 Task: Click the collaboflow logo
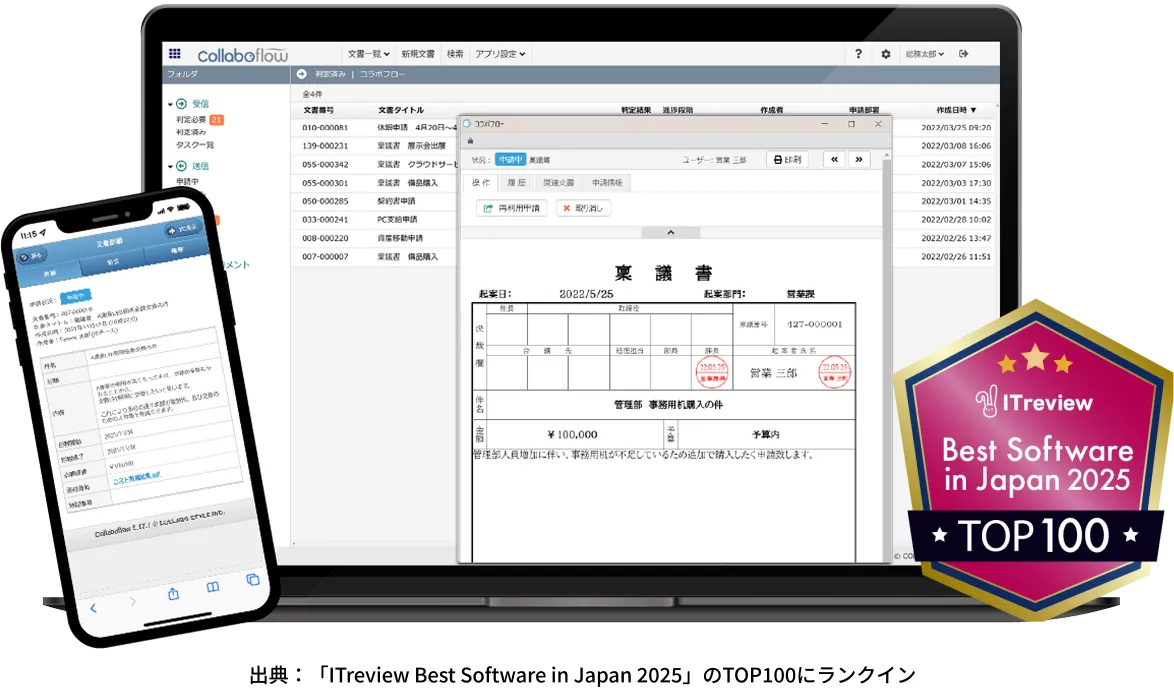243,55
